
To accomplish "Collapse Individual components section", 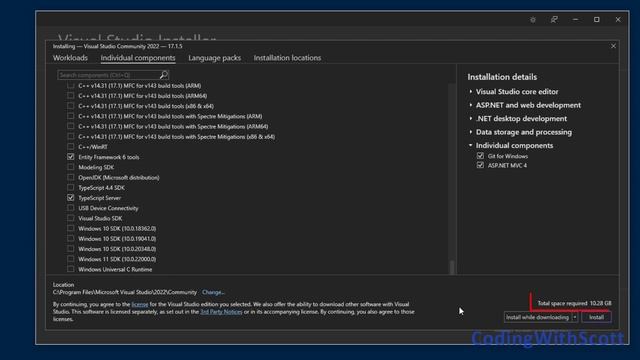I will pos(471,145).
